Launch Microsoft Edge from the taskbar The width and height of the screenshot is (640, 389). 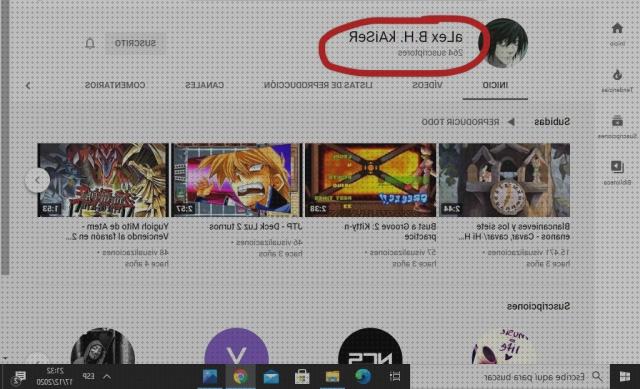(x=362, y=376)
